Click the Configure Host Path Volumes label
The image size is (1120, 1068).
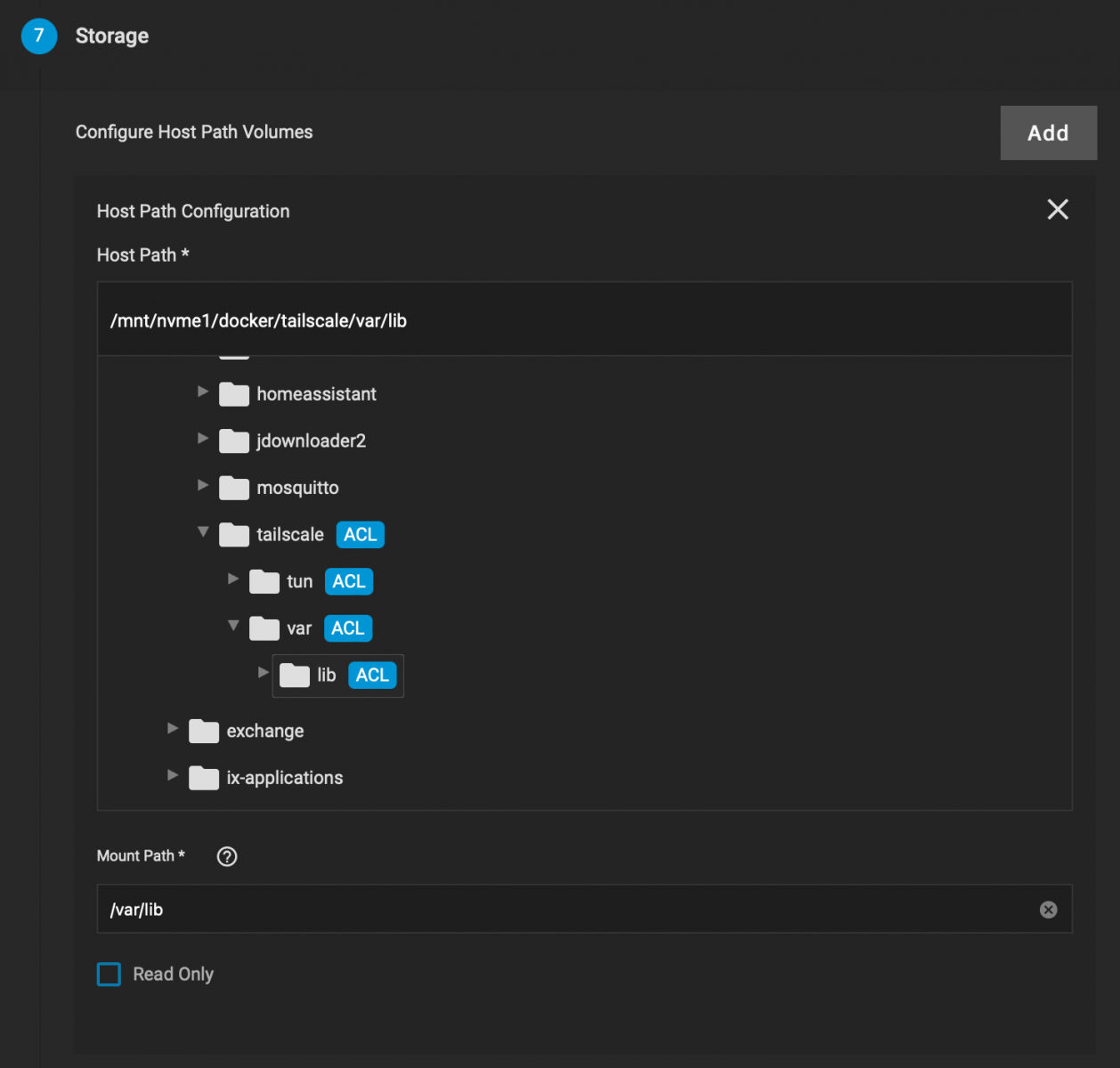click(194, 132)
